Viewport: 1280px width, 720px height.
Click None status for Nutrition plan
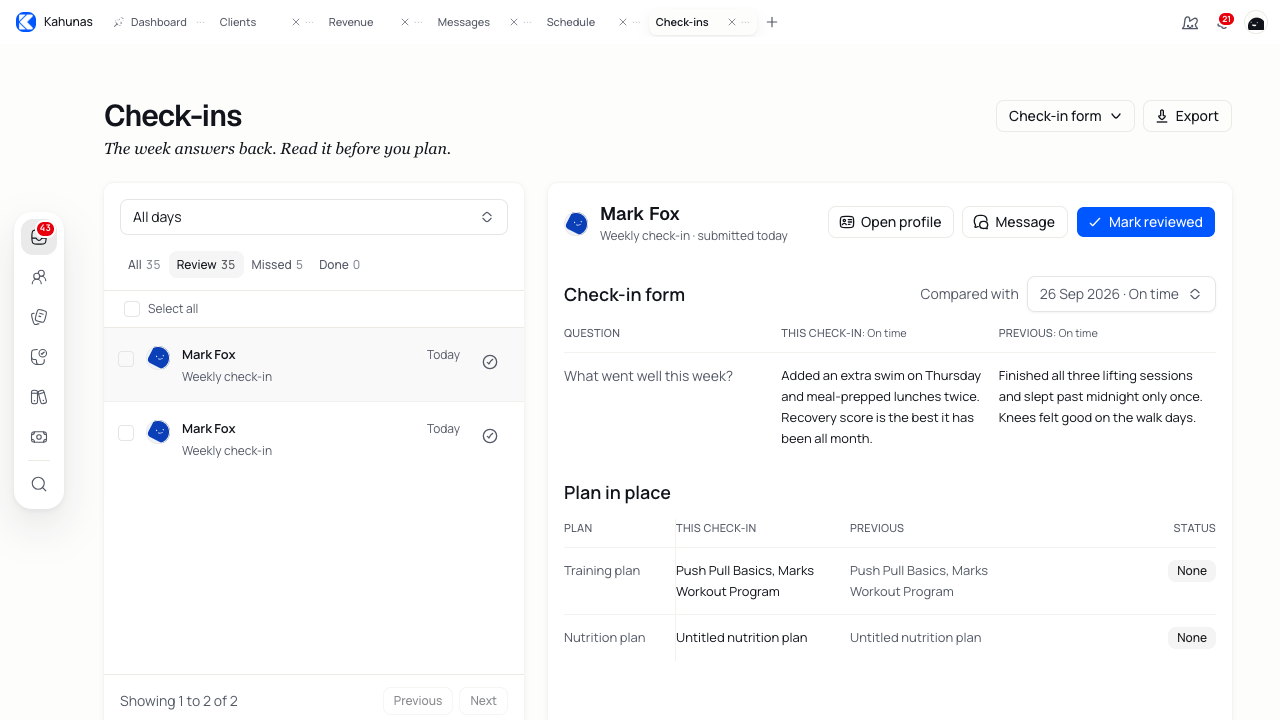[x=1192, y=638]
